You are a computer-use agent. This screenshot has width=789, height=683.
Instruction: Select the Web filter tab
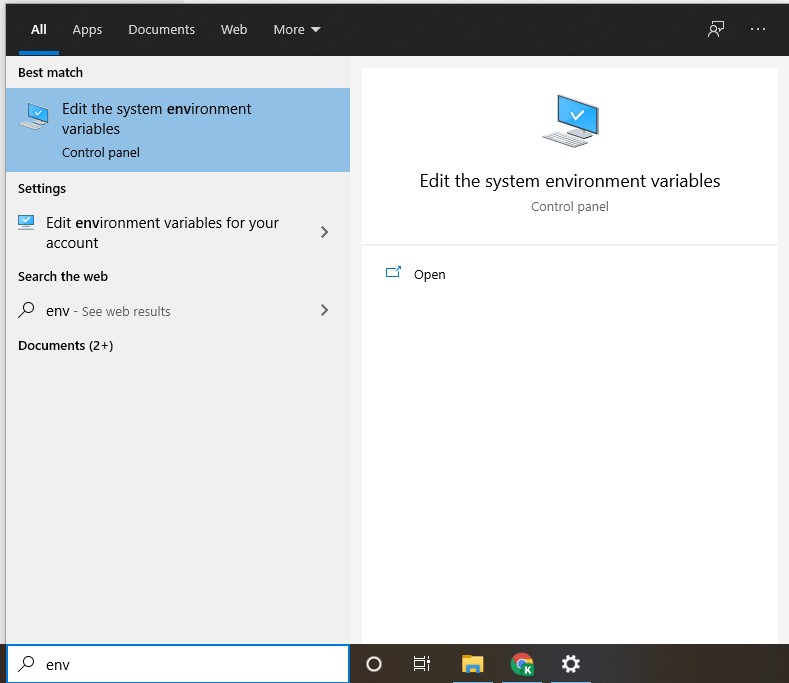[x=234, y=29]
